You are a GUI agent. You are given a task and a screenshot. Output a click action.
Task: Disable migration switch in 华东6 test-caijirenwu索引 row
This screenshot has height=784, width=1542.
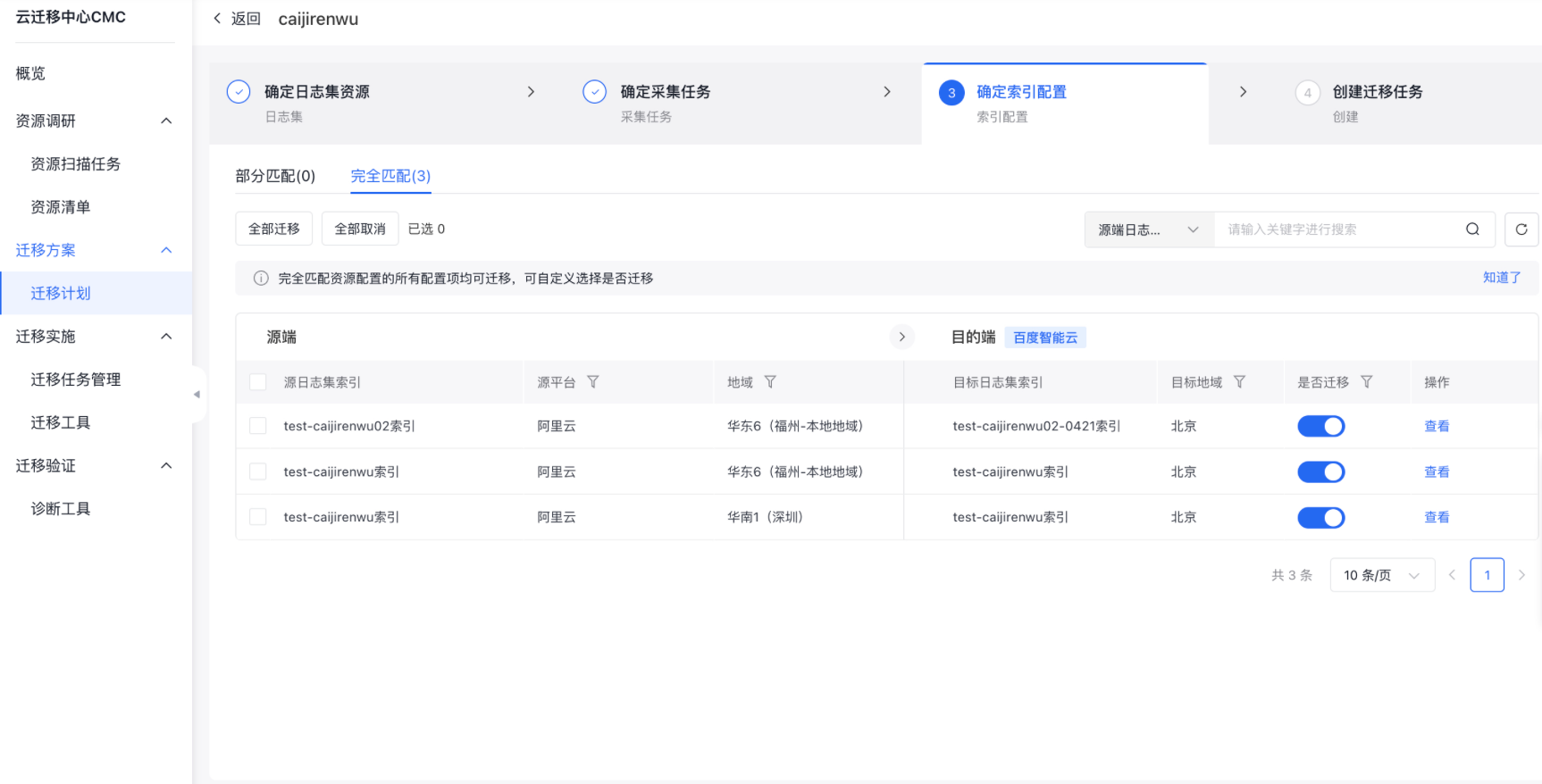click(x=1321, y=472)
